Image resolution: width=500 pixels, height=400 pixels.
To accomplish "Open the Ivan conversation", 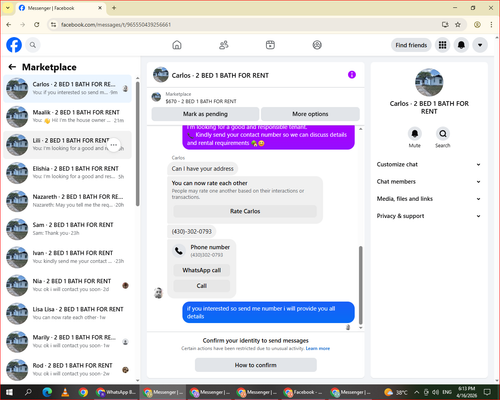I will click(x=67, y=257).
